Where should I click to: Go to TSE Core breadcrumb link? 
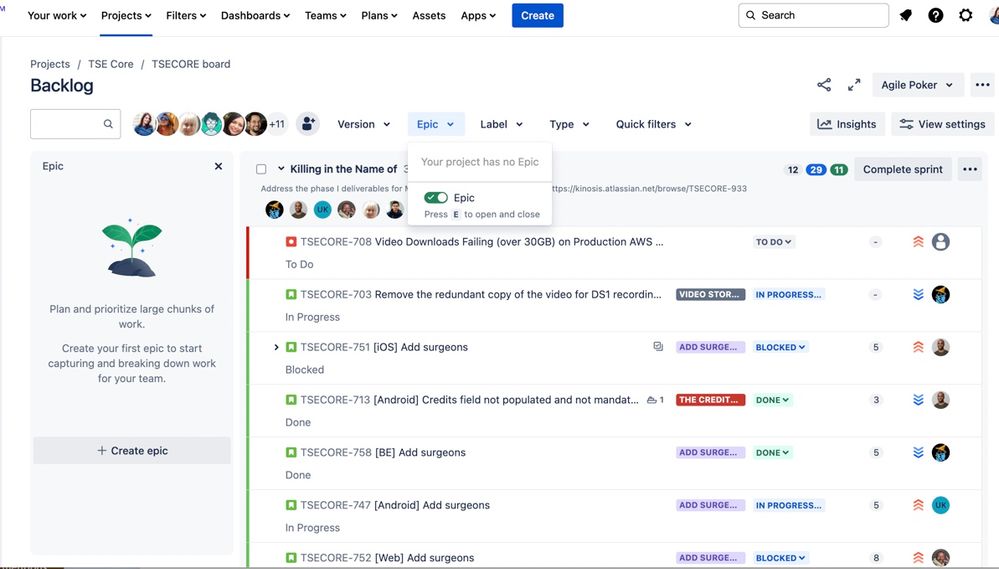pyautogui.click(x=111, y=64)
